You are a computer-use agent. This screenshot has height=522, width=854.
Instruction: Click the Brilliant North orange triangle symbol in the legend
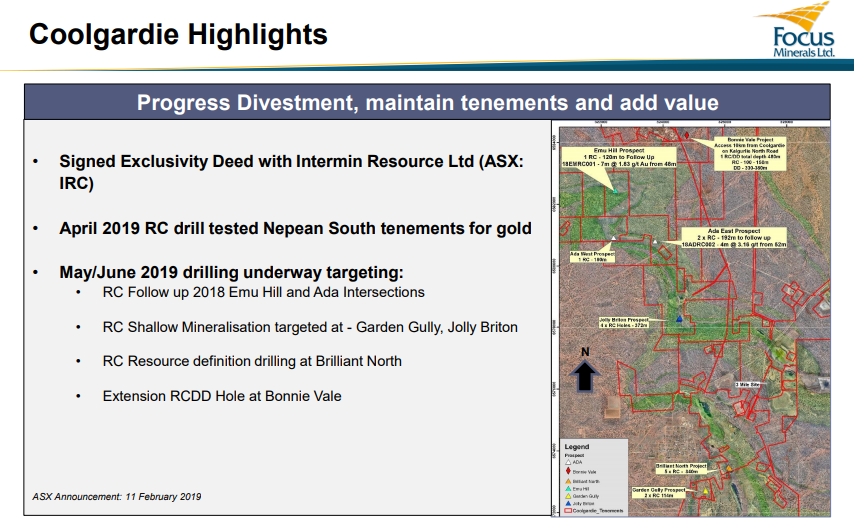point(568,481)
